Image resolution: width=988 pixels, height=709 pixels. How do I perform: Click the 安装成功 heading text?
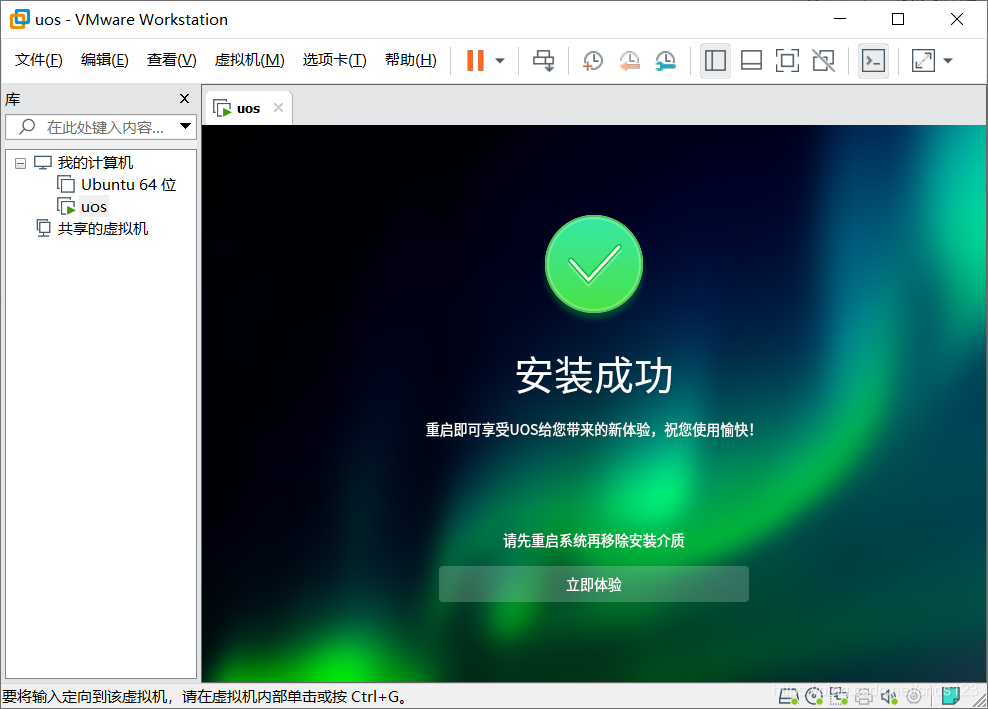pyautogui.click(x=594, y=376)
